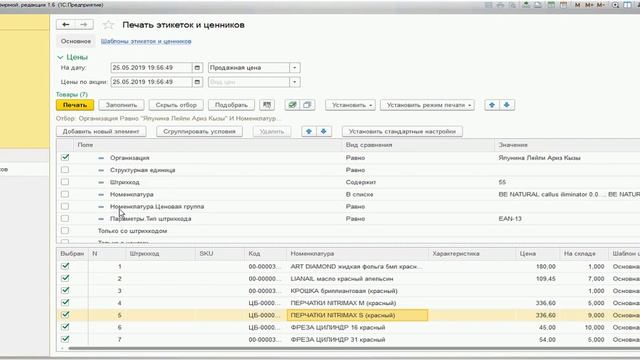This screenshot has height=360, width=640.
Task: Click the Печать button
Action: pos(75,105)
